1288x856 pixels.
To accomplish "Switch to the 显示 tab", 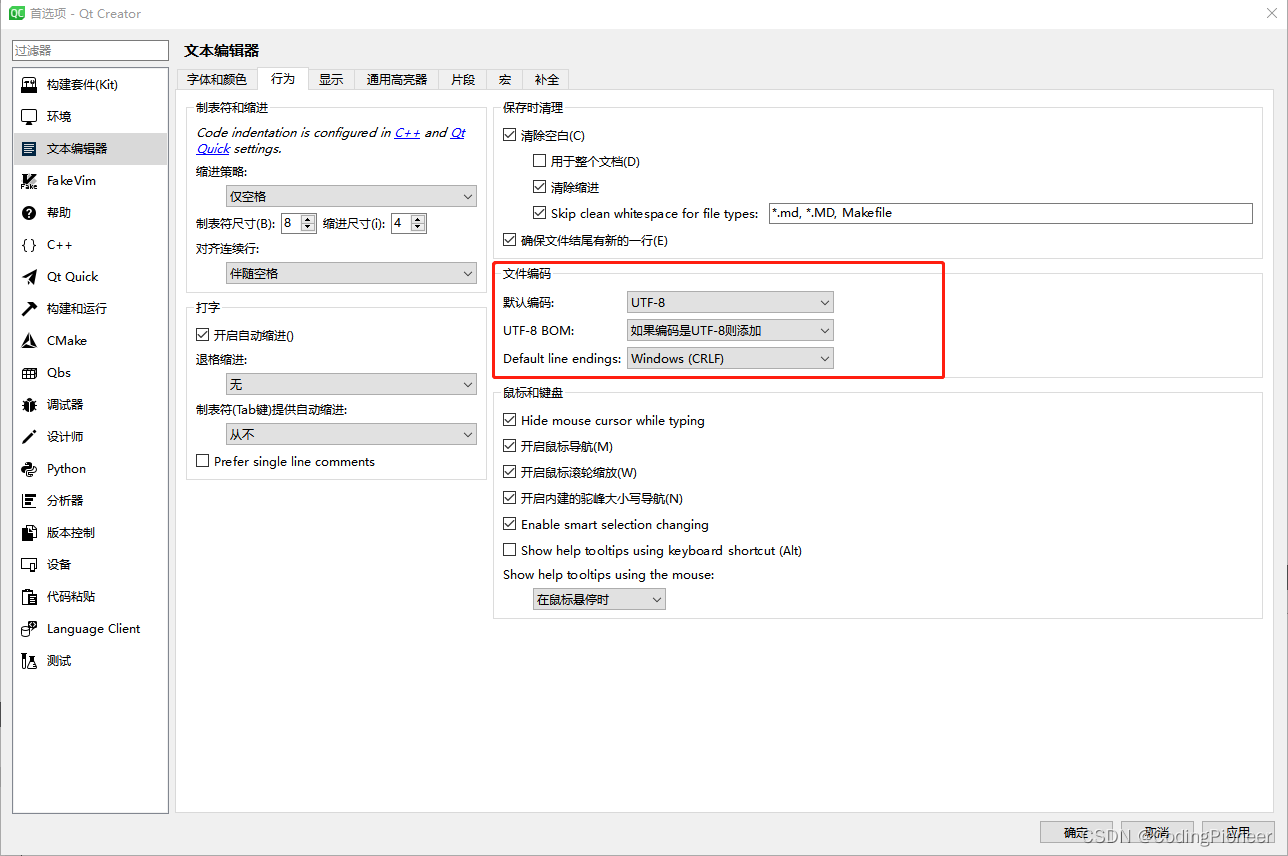I will [x=331, y=80].
